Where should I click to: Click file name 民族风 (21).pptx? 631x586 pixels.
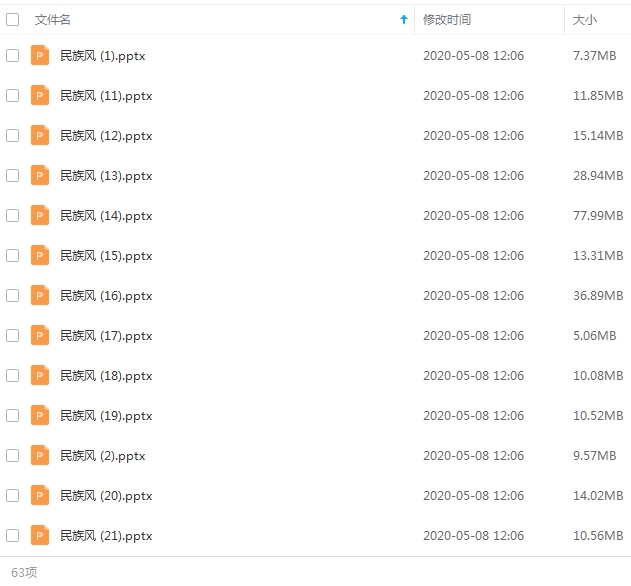coord(106,536)
